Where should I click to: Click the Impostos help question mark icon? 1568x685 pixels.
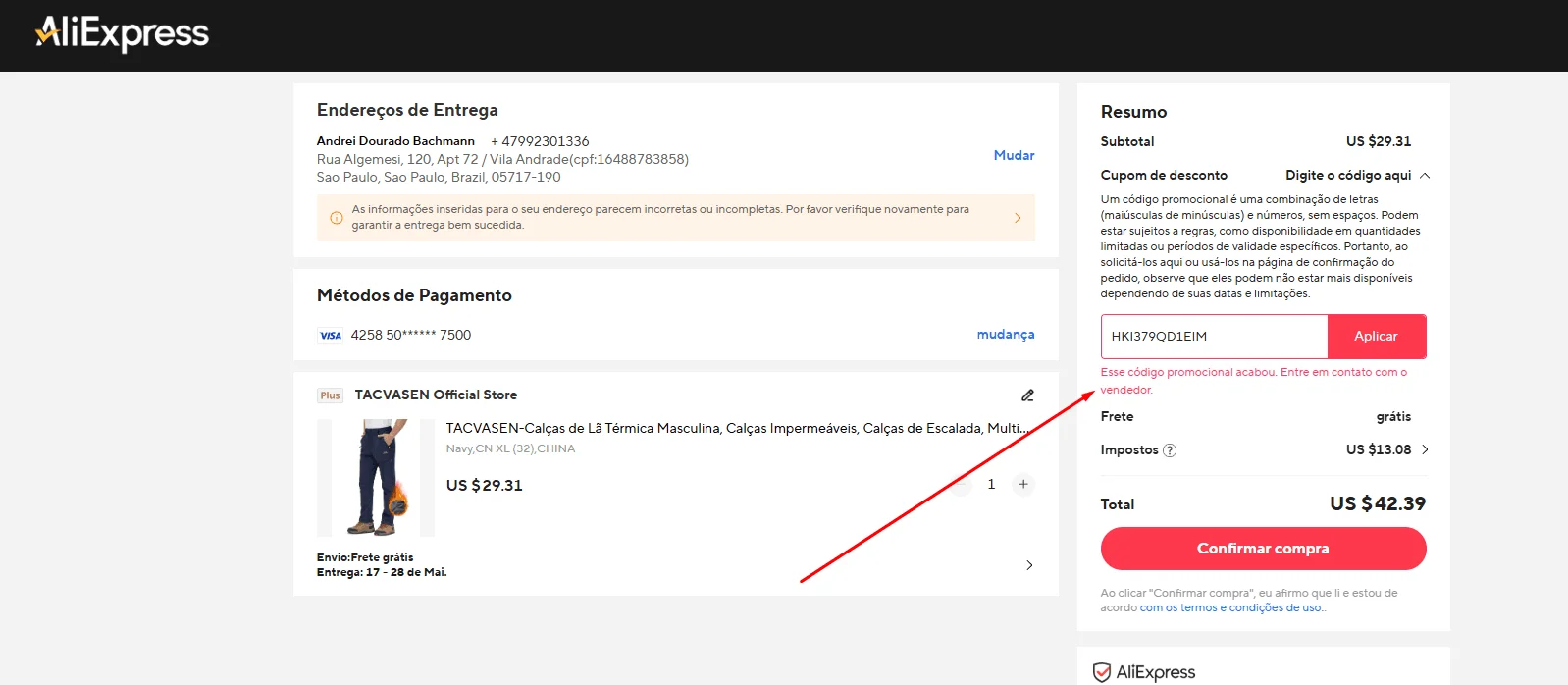1170,450
